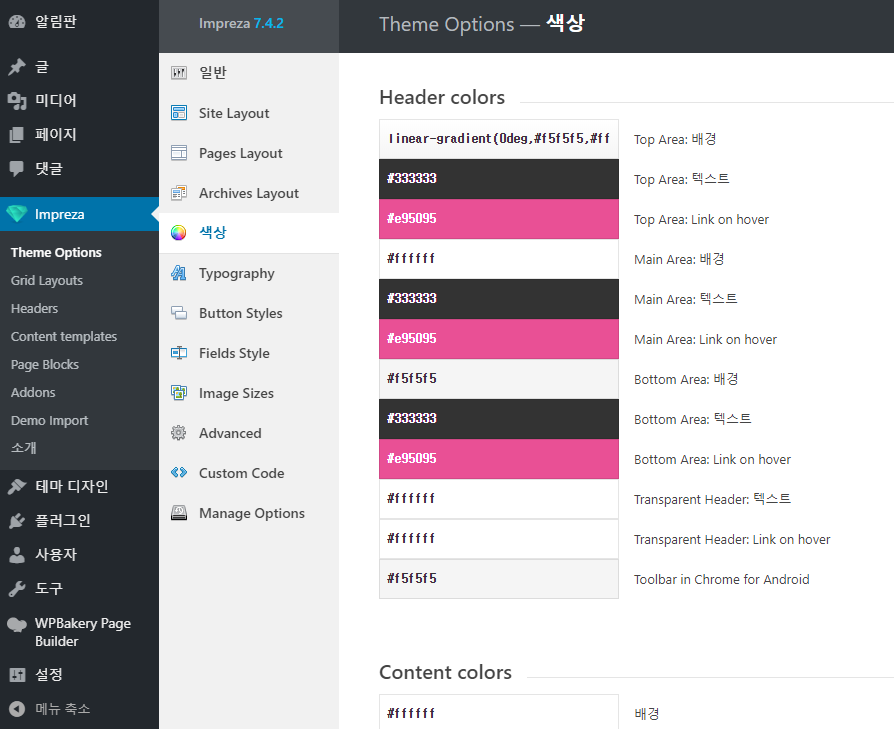
Task: Click the Button Styles icon
Action: coord(179,313)
